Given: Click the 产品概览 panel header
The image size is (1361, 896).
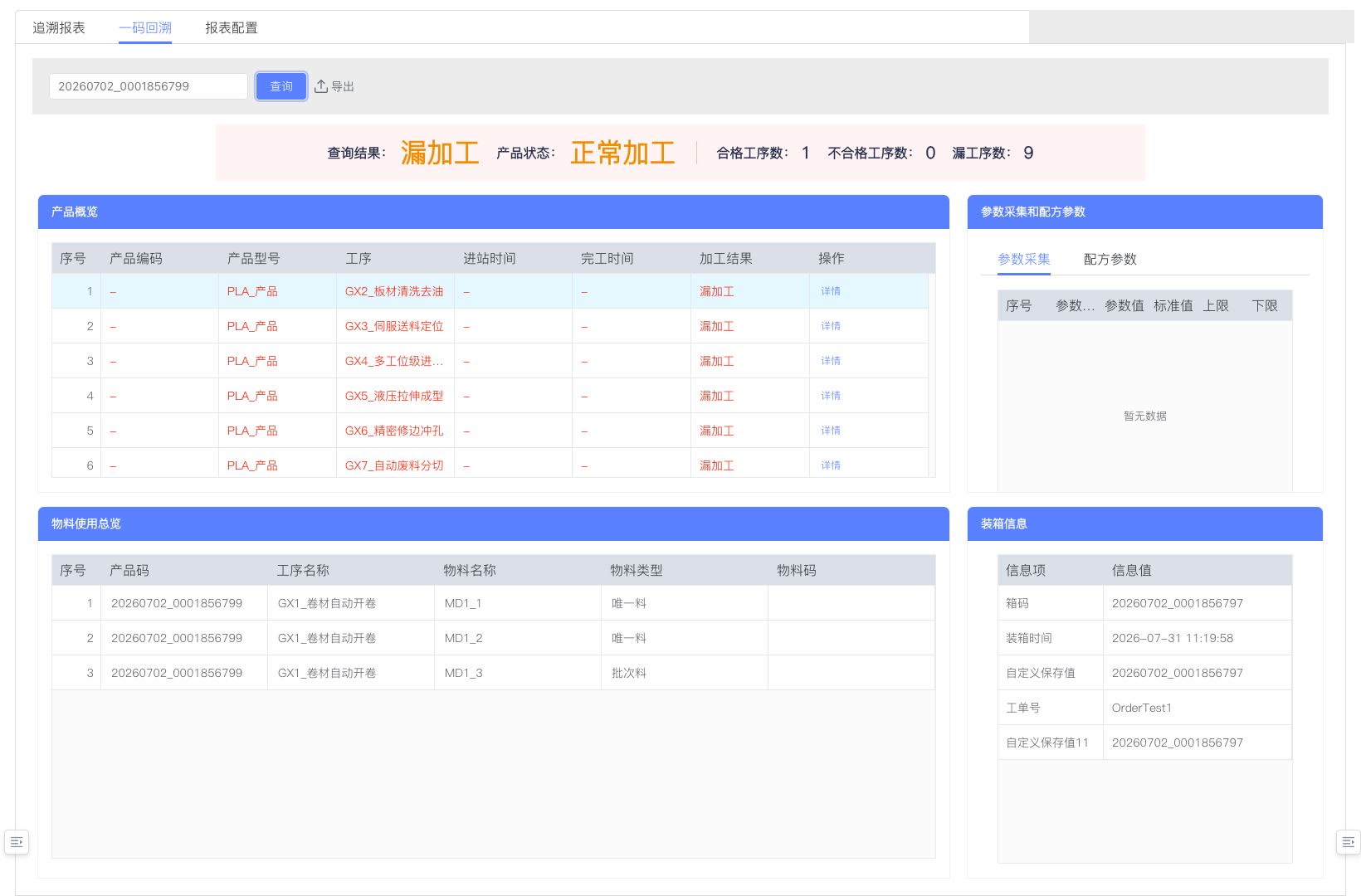Looking at the screenshot, I should [x=494, y=212].
